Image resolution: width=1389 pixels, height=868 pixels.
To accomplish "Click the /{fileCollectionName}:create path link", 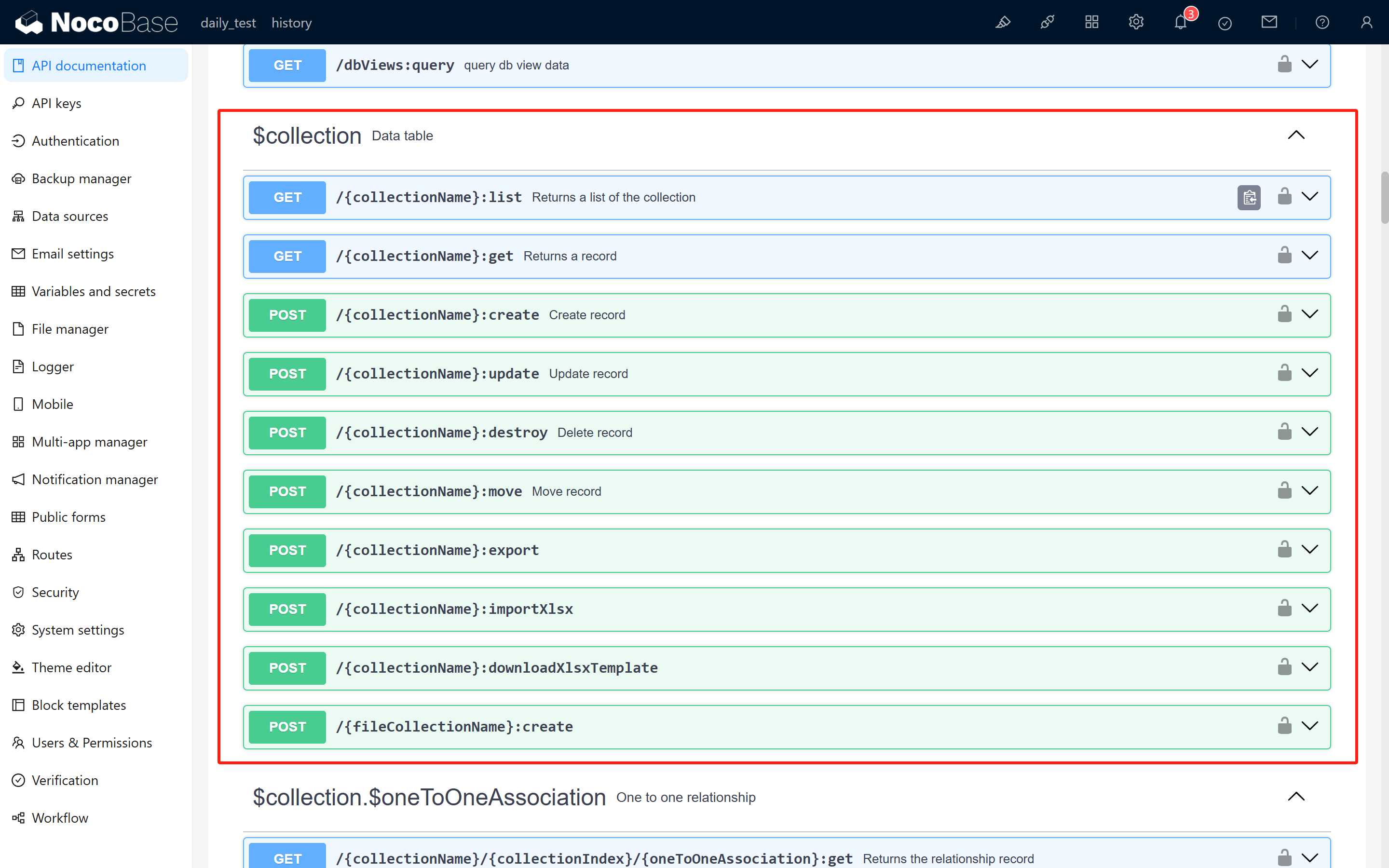I will (454, 727).
